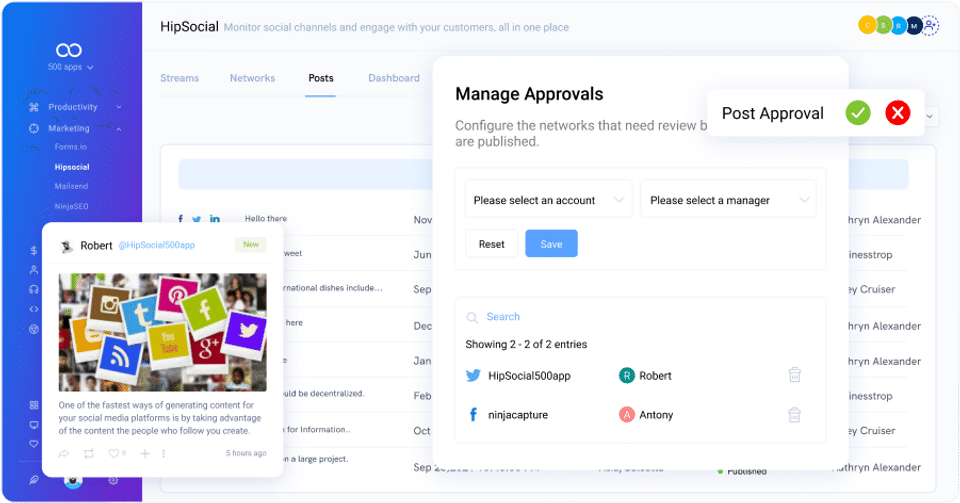Reply to Robert's post with arrow icon

pyautogui.click(x=64, y=453)
